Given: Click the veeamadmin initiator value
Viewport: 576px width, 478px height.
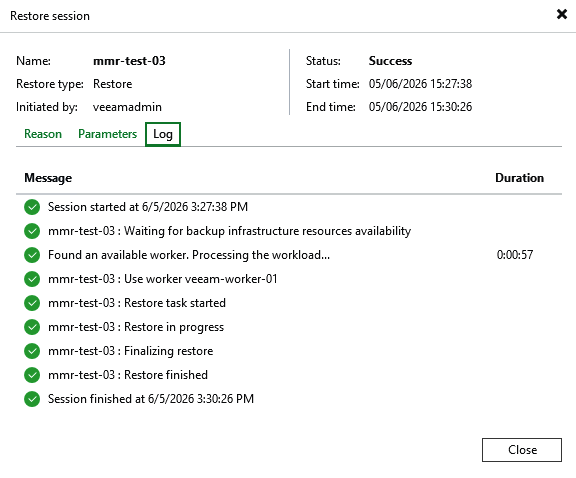Looking at the screenshot, I should [127, 107].
